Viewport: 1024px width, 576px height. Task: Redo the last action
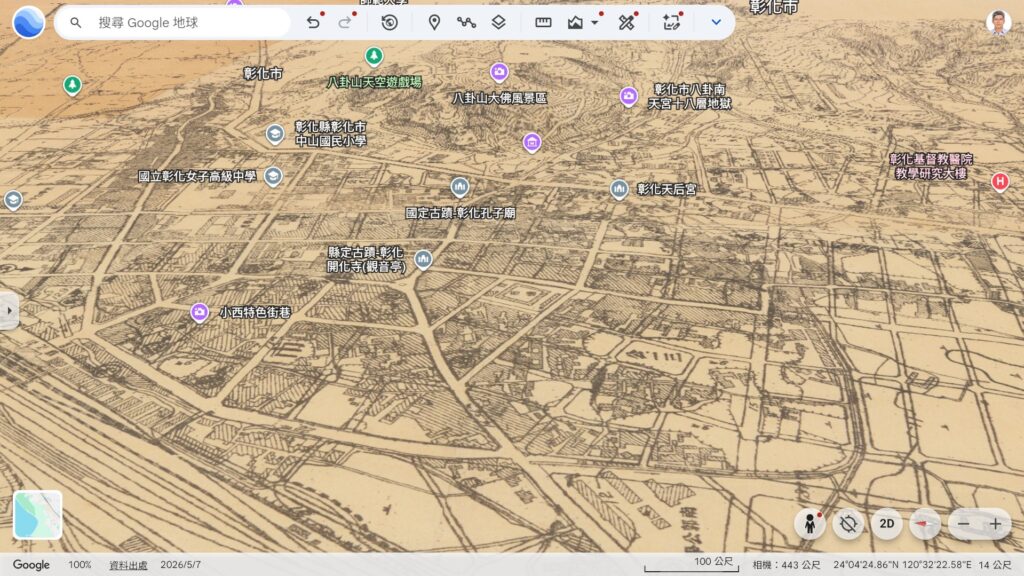pos(345,22)
